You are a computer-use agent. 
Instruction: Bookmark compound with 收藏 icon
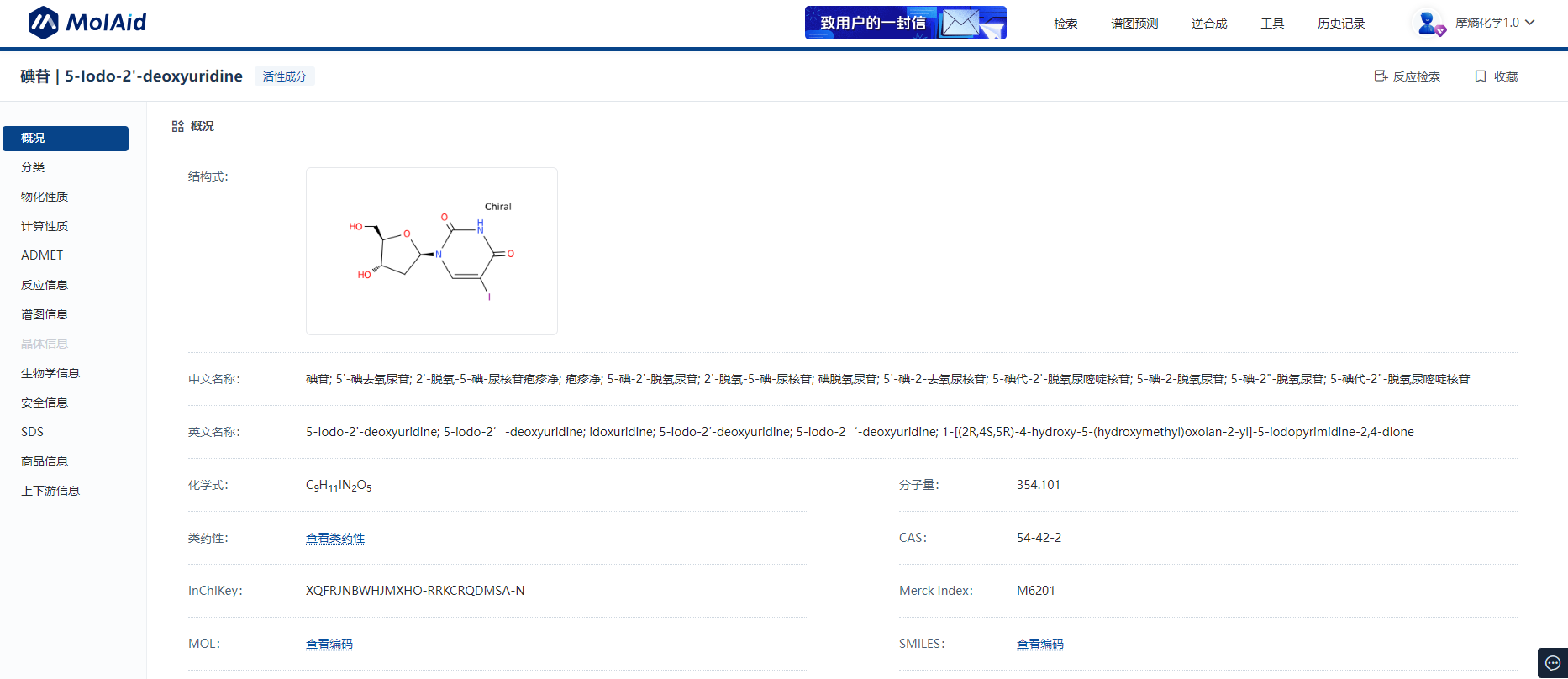(x=1481, y=76)
